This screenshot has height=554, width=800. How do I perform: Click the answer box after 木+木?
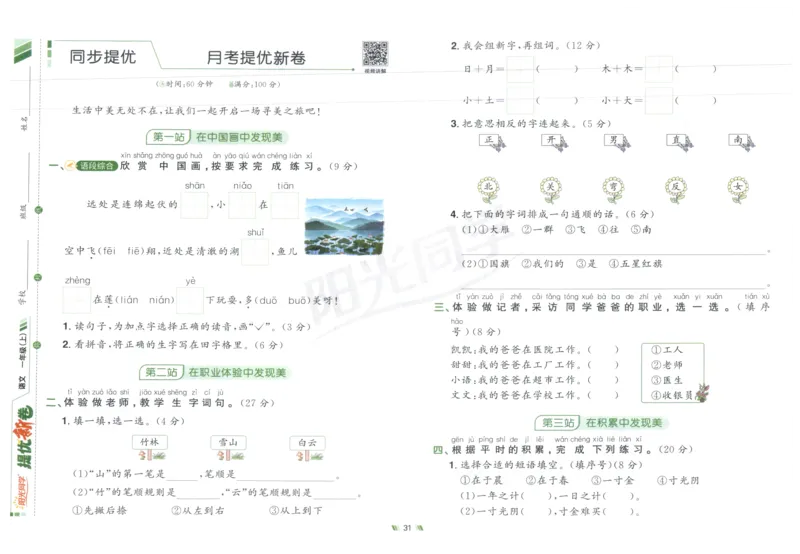coord(659,69)
